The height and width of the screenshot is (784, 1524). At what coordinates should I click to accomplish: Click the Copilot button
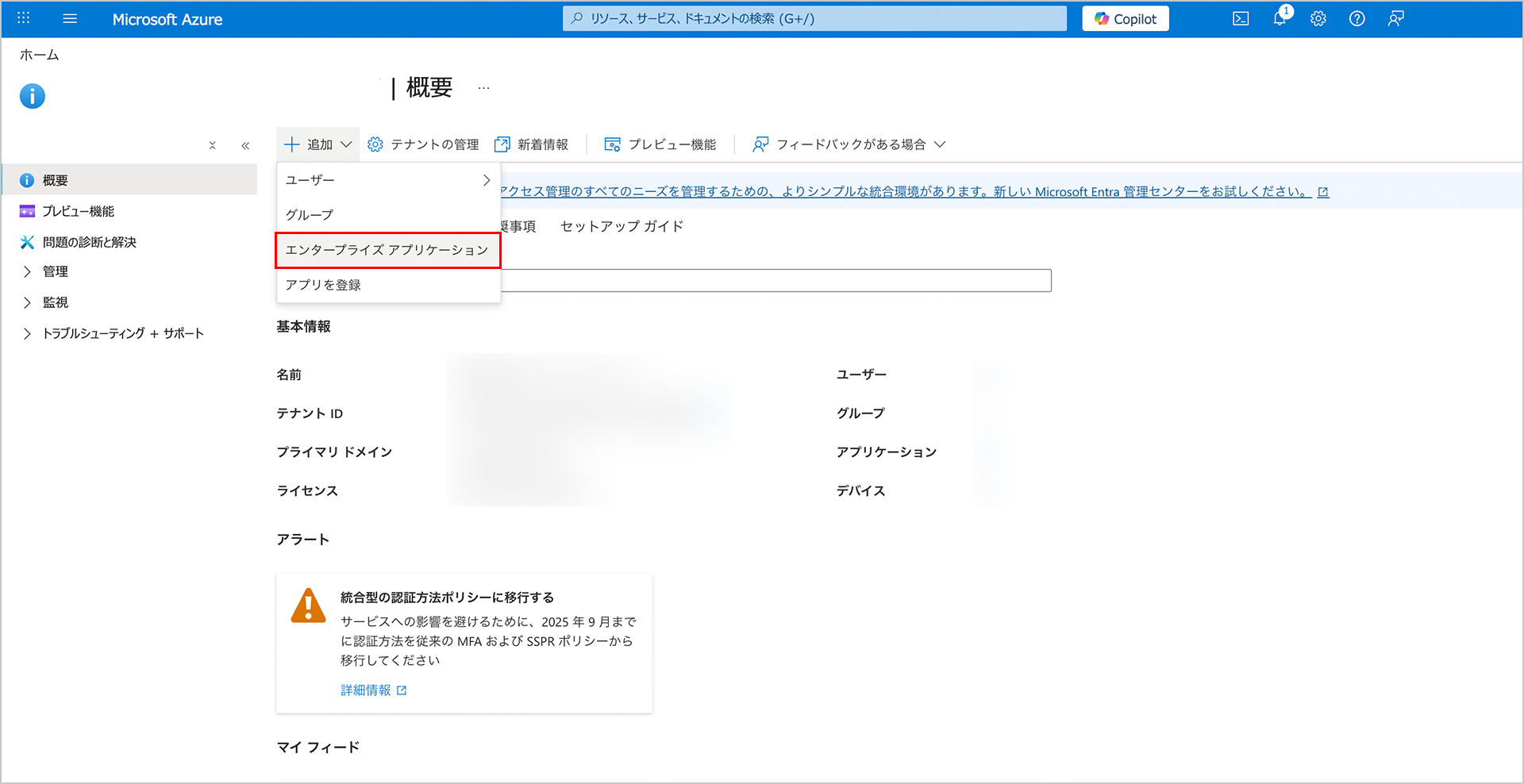(1125, 19)
